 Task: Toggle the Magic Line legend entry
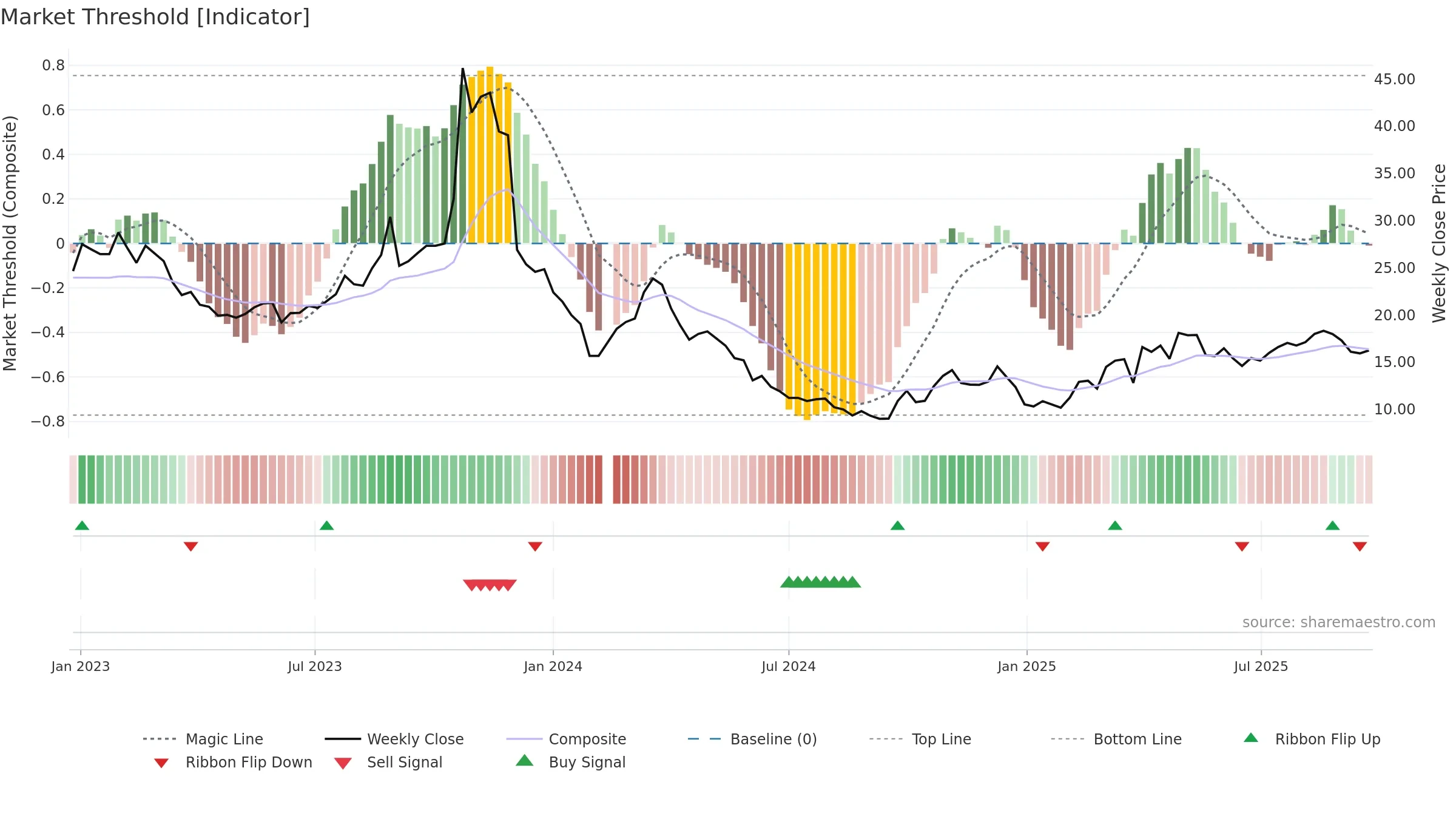click(x=203, y=739)
